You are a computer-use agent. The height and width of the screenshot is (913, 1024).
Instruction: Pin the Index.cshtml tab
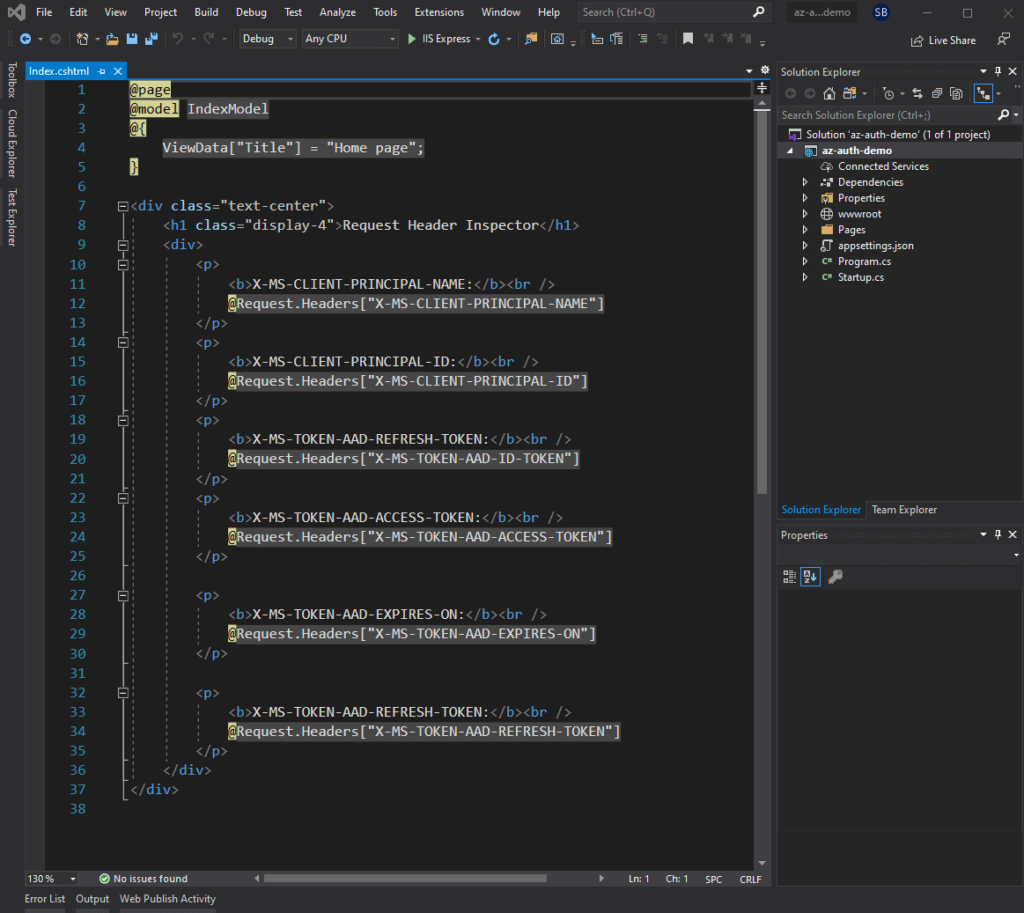[102, 71]
